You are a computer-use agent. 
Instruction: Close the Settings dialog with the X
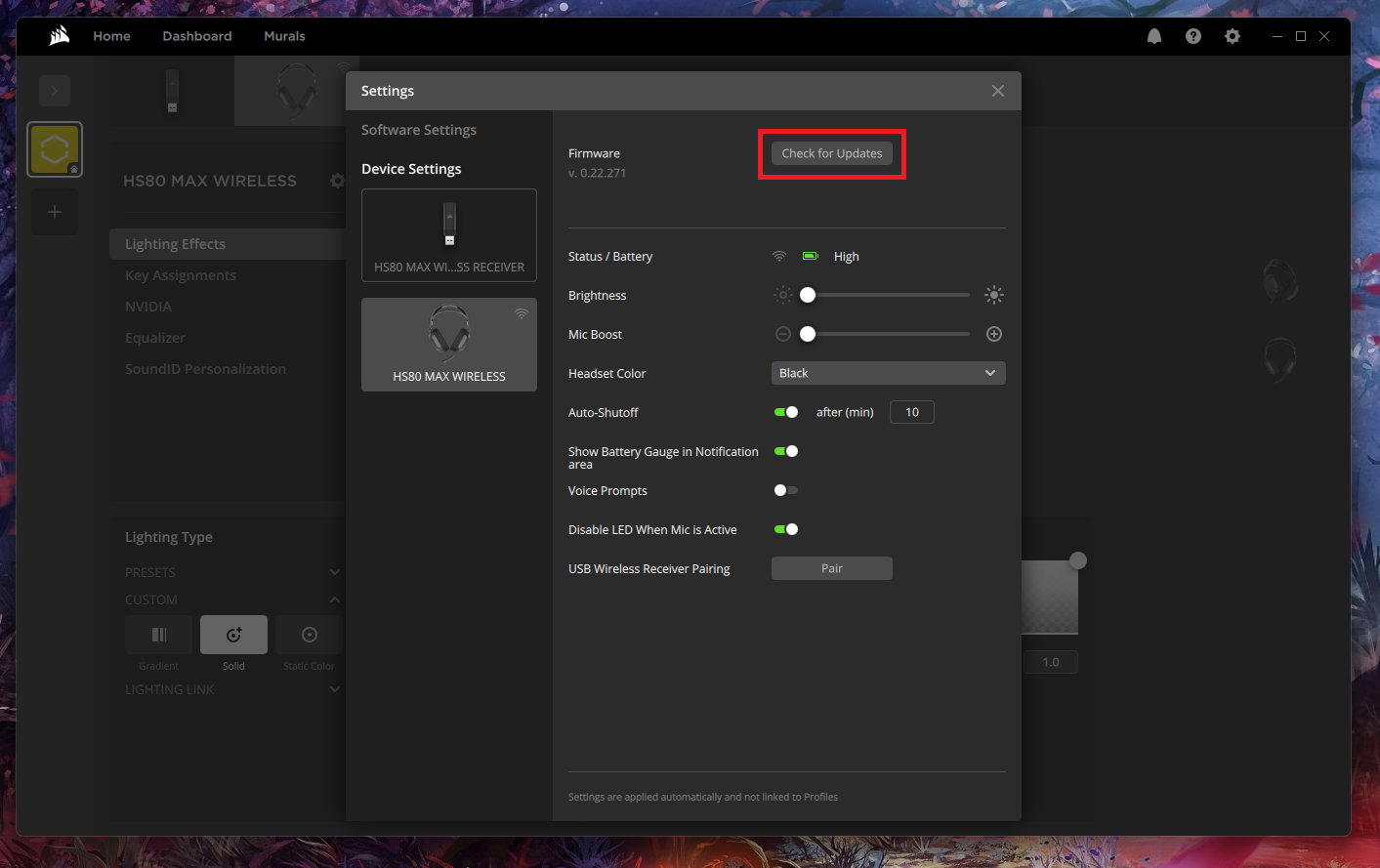[997, 91]
